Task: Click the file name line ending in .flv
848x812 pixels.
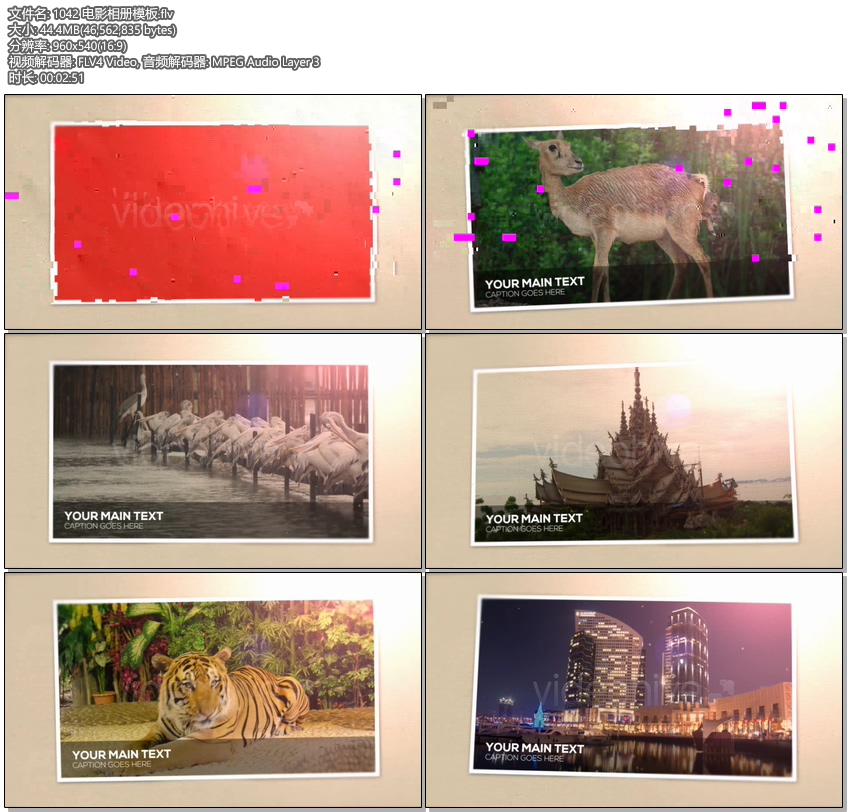Action: 76,13
